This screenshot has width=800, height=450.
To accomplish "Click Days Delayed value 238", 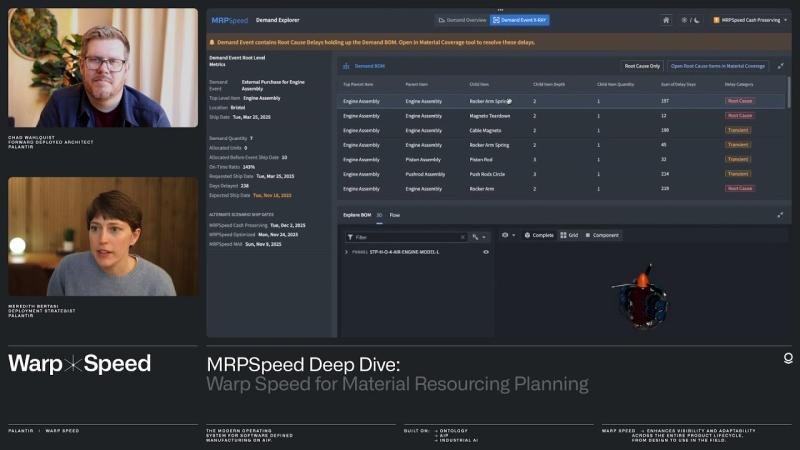I will pyautogui.click(x=244, y=186).
